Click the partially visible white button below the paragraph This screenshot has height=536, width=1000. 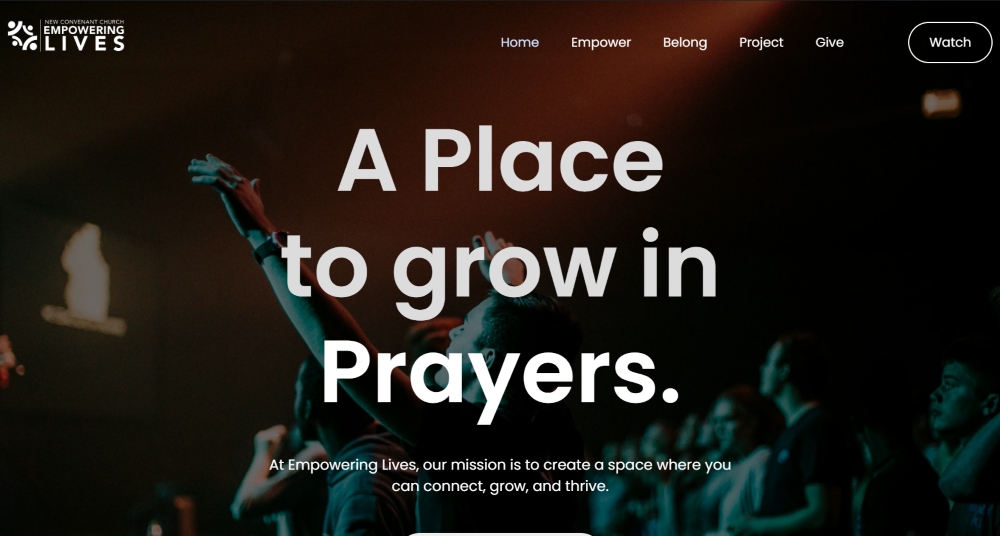coord(500,533)
